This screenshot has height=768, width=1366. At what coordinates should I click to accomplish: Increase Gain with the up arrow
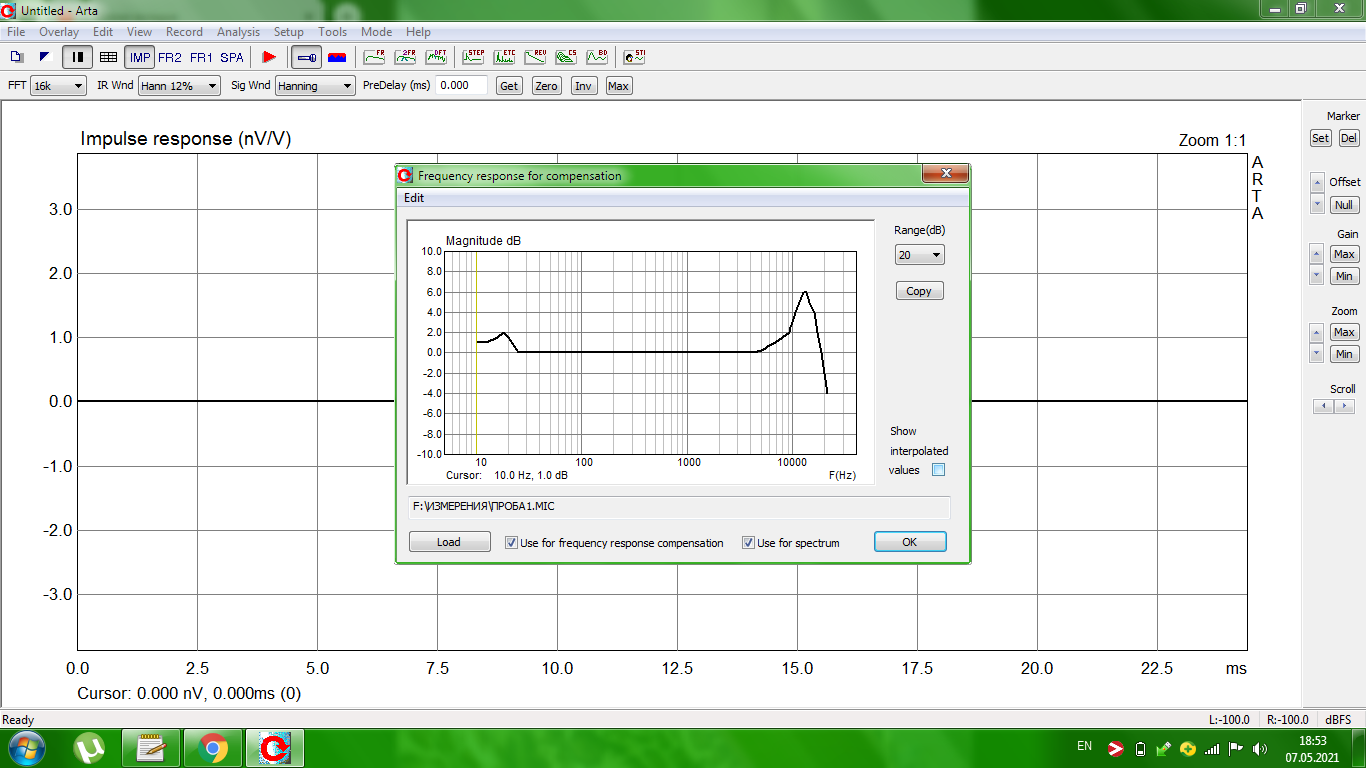click(x=1317, y=254)
